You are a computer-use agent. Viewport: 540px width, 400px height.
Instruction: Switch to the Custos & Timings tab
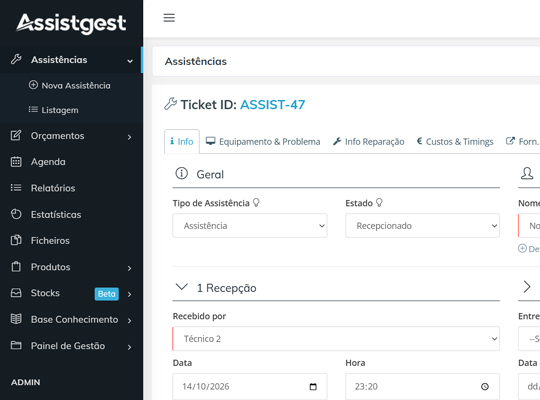455,142
